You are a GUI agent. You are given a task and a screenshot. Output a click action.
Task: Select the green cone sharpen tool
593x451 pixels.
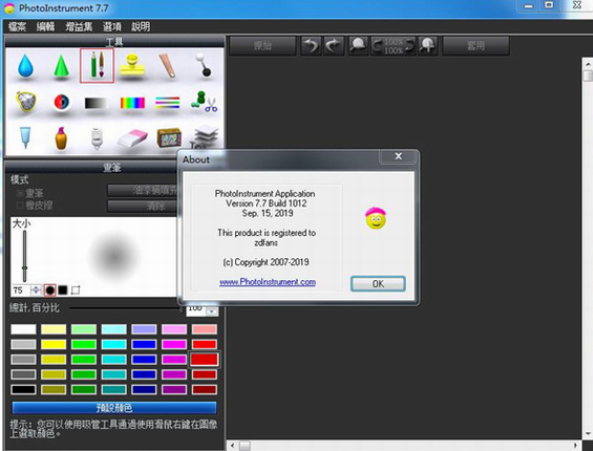coord(61,67)
